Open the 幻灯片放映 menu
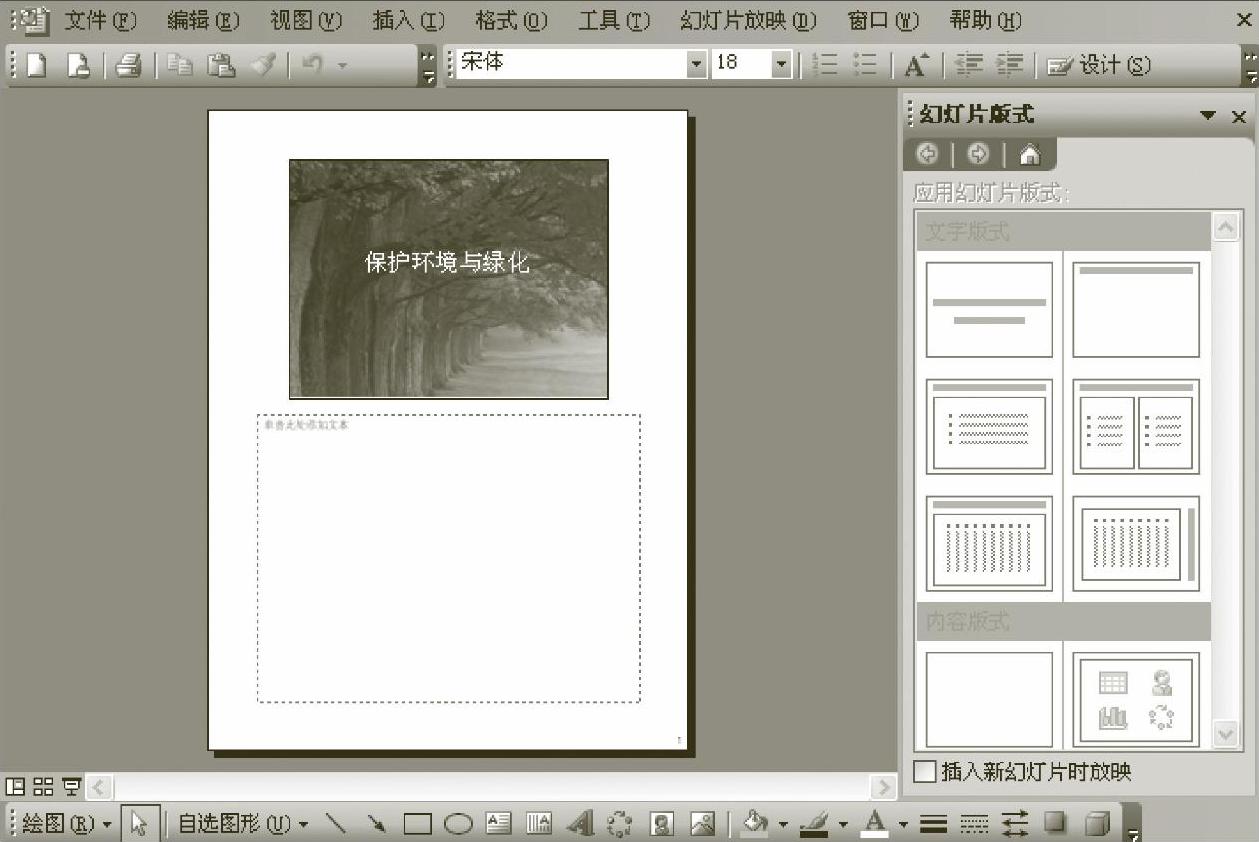The height and width of the screenshot is (842, 1259). [747, 20]
